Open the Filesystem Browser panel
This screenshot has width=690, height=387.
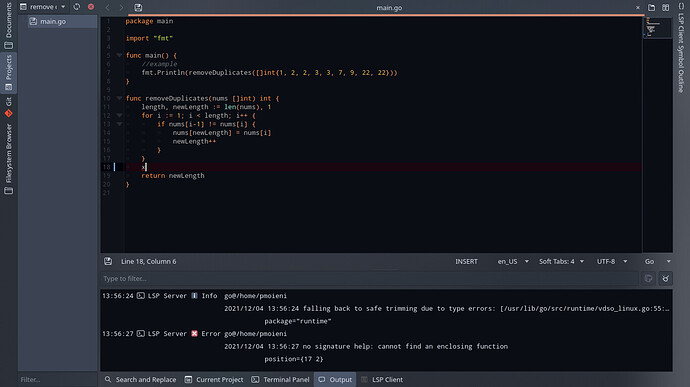(9, 159)
